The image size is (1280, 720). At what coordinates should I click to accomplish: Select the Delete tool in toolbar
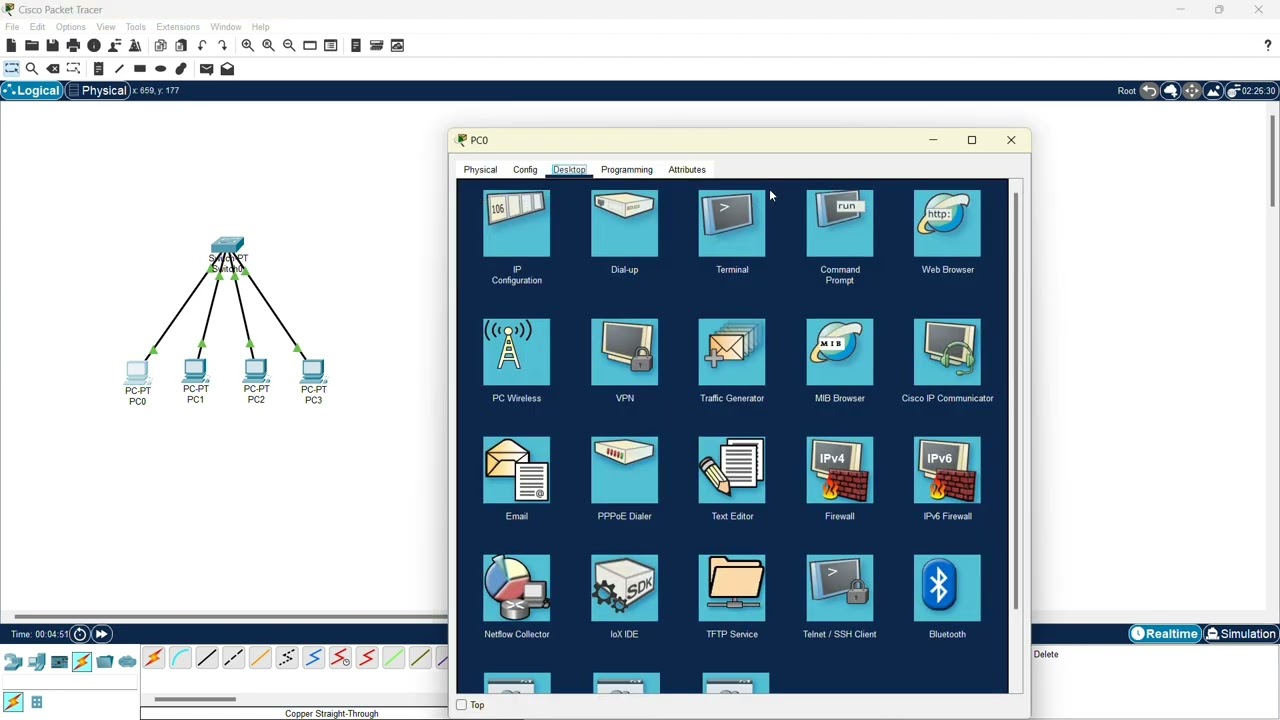[53, 68]
